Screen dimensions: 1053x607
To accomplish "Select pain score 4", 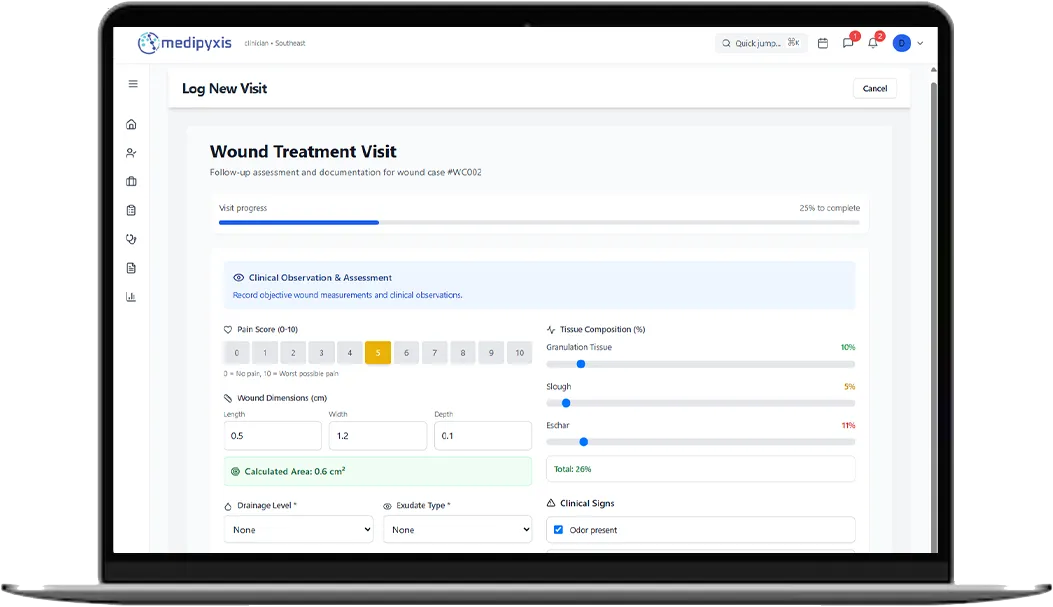I will [349, 353].
